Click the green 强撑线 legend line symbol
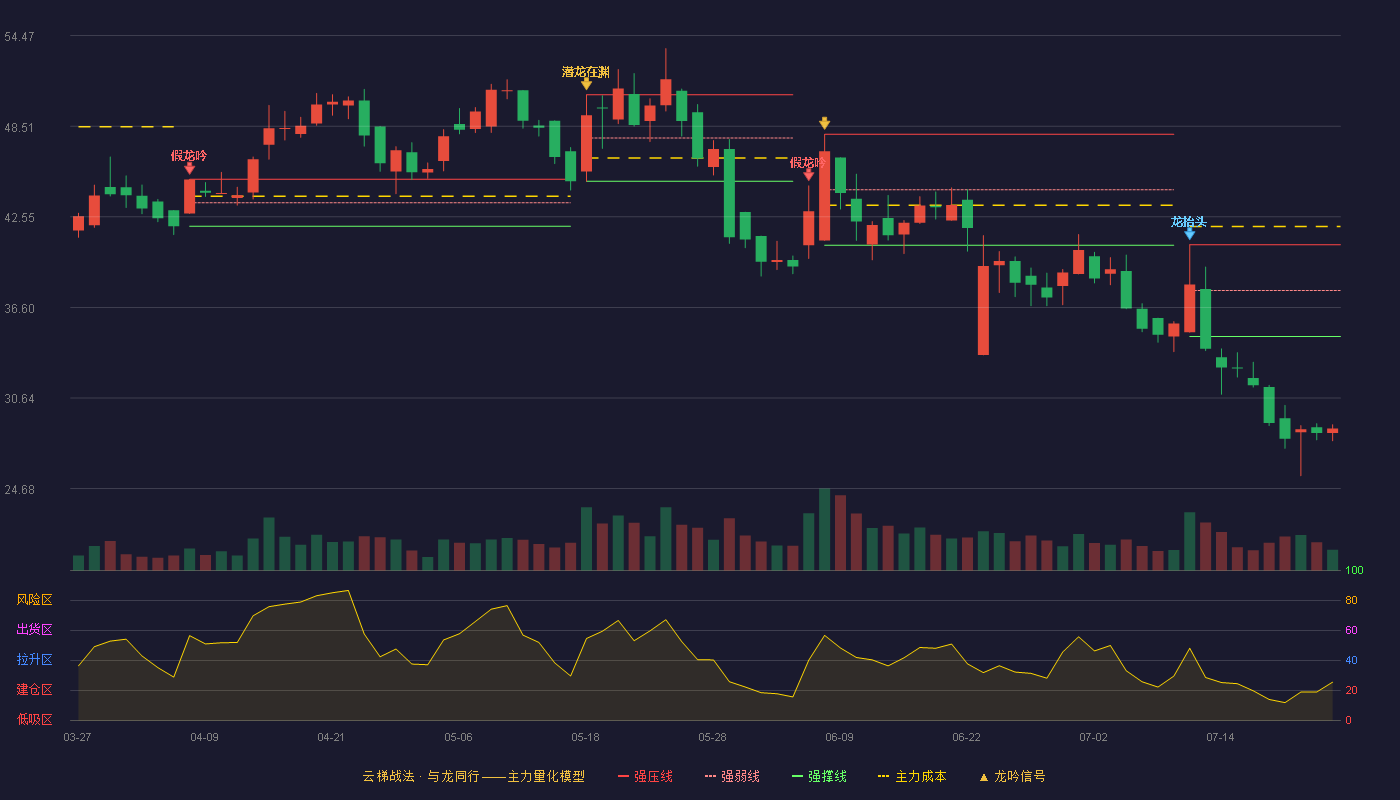Screen dimensions: 1400x800 [x=797, y=776]
